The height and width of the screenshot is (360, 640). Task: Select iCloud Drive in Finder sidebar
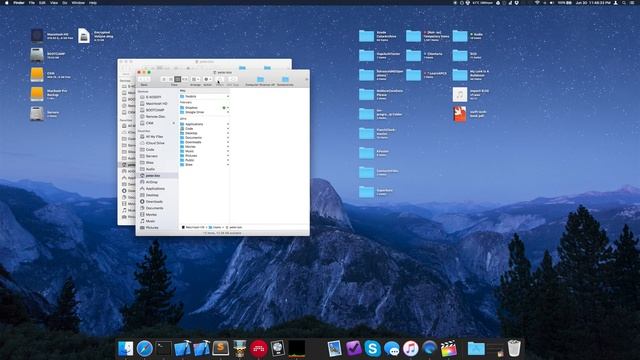[x=157, y=143]
